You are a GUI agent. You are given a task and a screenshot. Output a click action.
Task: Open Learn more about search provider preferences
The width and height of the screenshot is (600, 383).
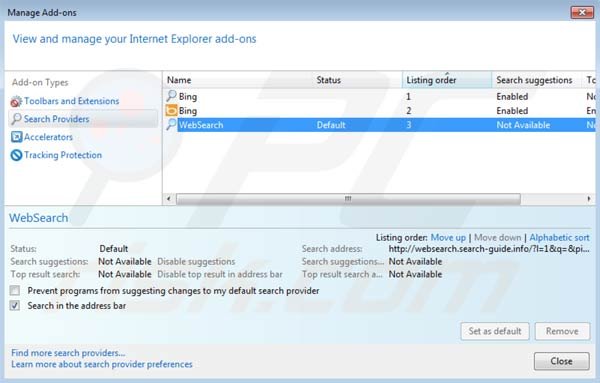(102, 364)
